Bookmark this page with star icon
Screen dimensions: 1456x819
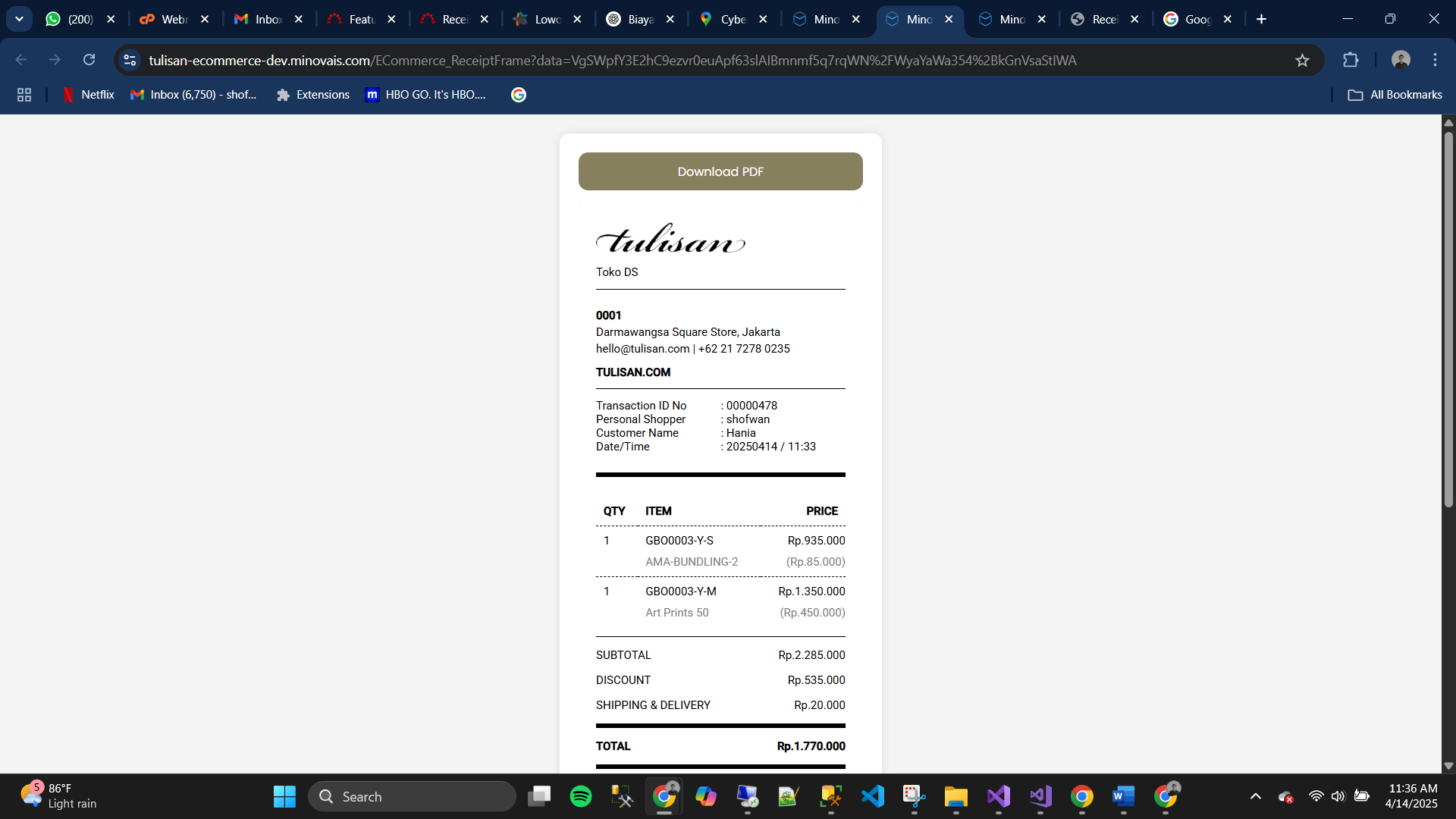pyautogui.click(x=1302, y=60)
